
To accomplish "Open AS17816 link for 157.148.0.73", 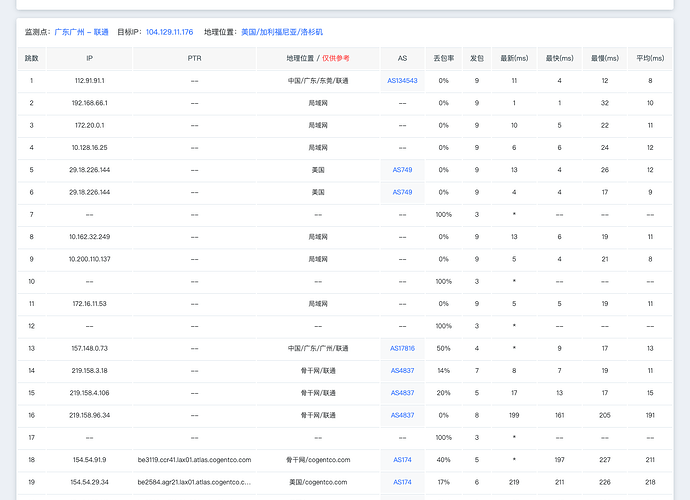I will coord(402,348).
